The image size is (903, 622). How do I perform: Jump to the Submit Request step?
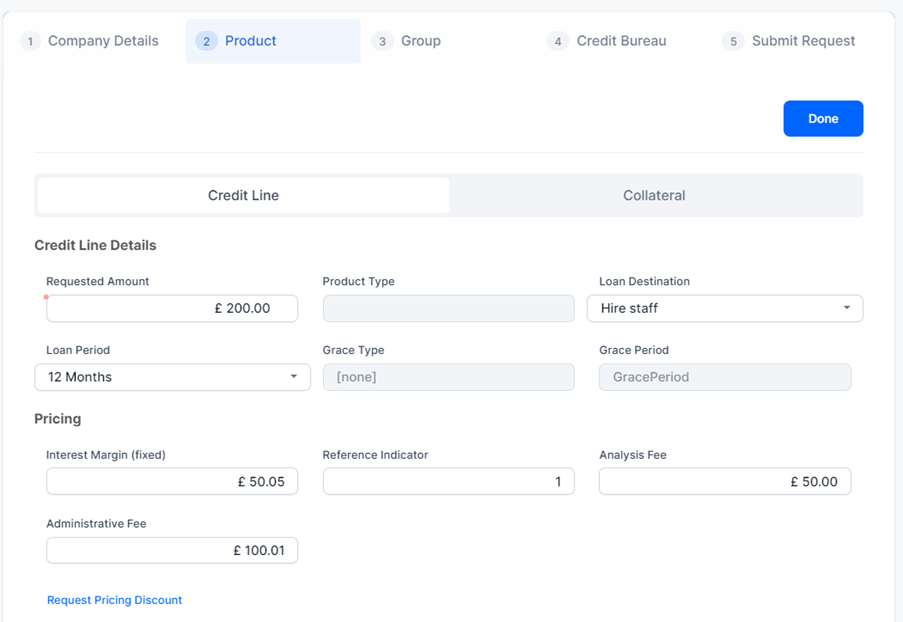click(803, 41)
